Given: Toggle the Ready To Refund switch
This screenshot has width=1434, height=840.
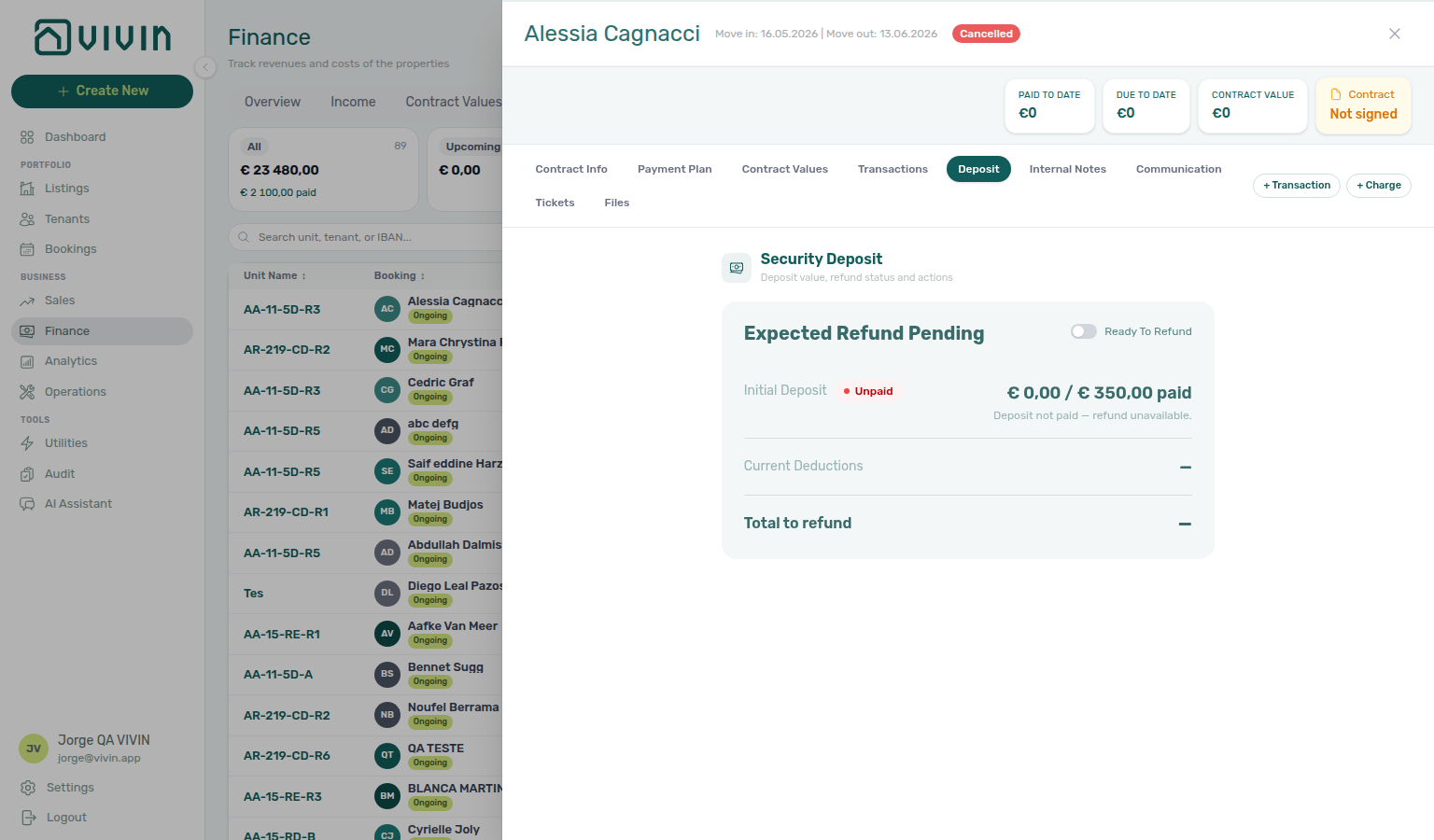Looking at the screenshot, I should point(1084,331).
